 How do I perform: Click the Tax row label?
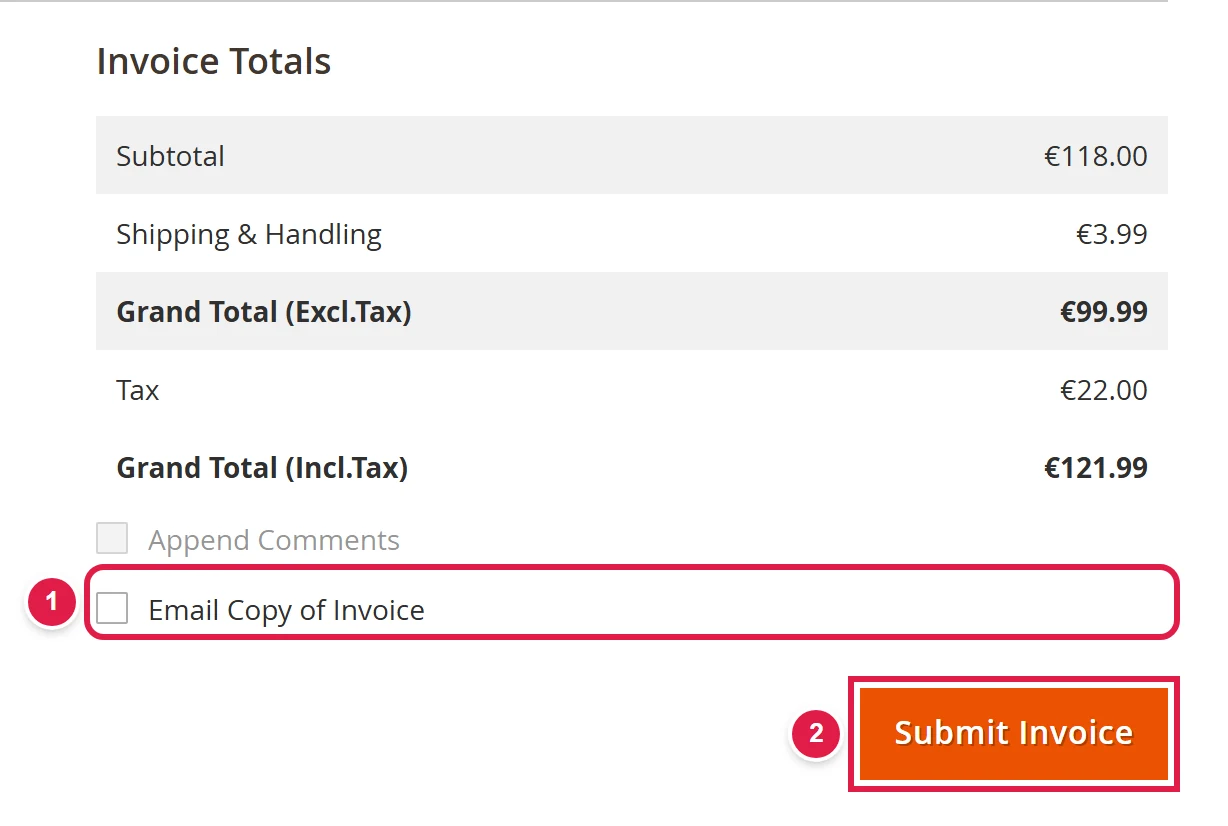[x=138, y=390]
